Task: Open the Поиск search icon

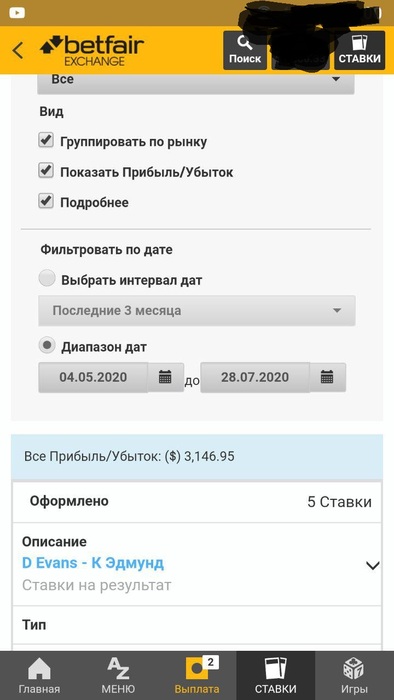Action: [x=245, y=50]
